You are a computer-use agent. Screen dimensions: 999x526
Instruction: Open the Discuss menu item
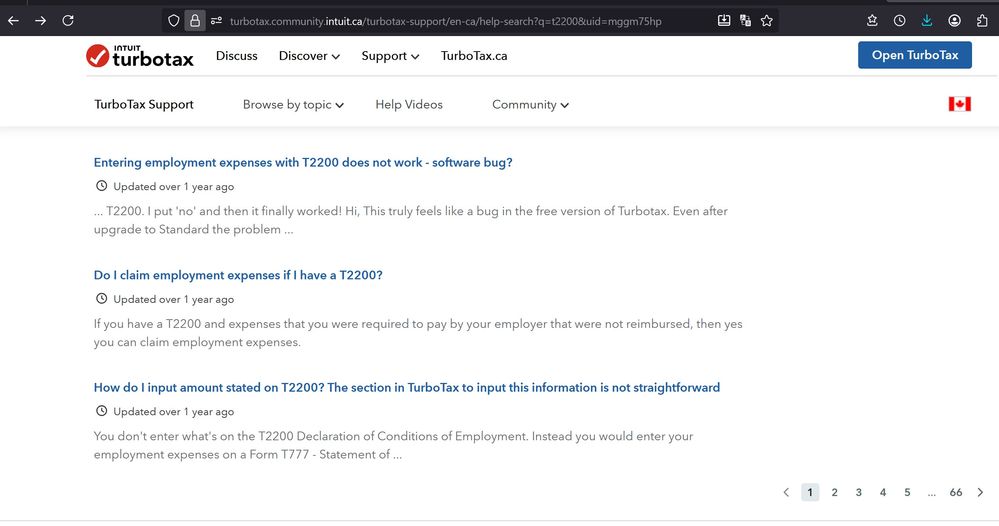[236, 56]
